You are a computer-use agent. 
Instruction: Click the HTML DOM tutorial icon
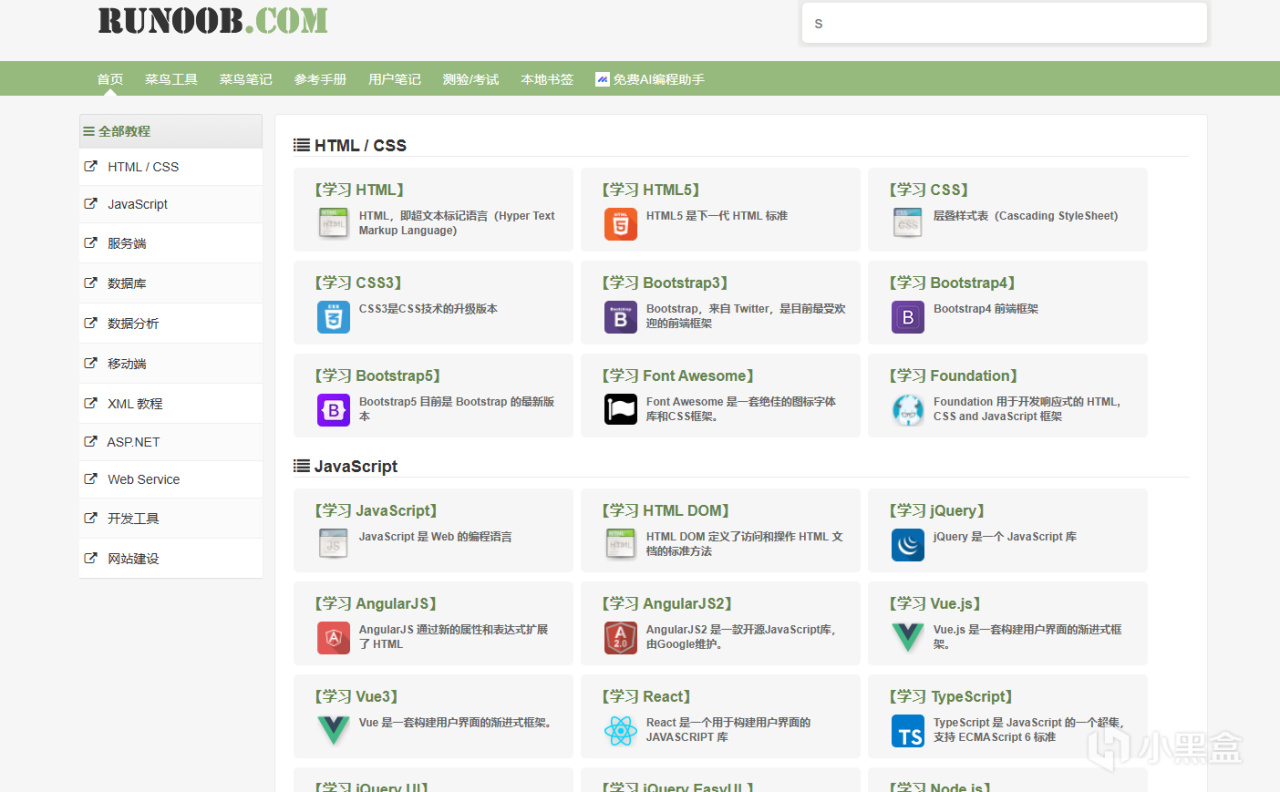click(x=620, y=544)
